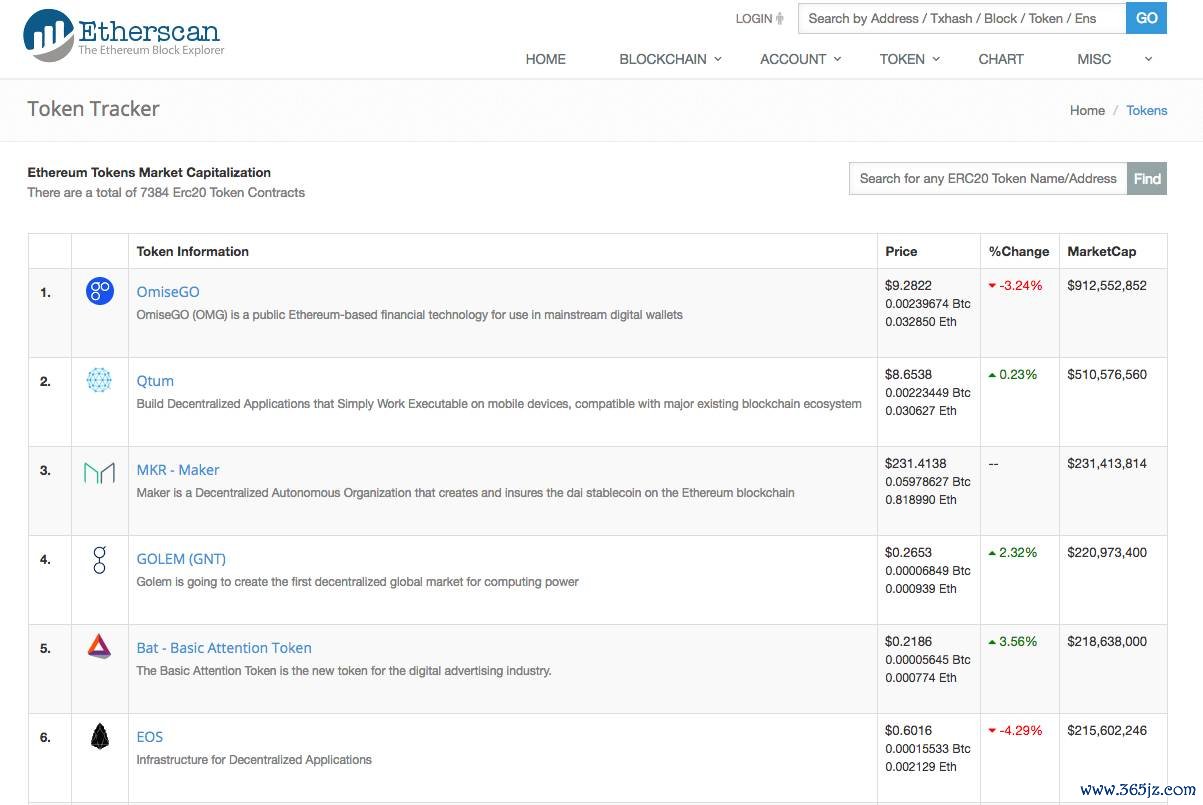Viewport: 1203px width, 805px height.
Task: Focus the ERC20 Token Name/Address search field
Action: tap(988, 179)
